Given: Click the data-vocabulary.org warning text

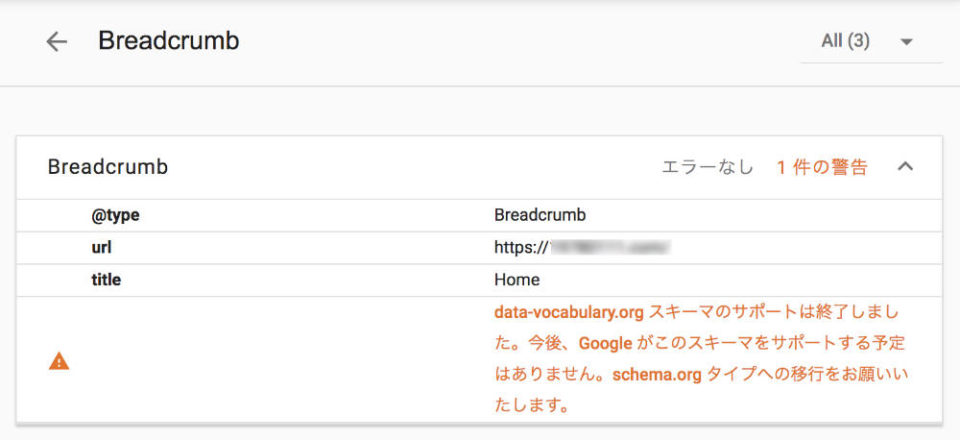Looking at the screenshot, I should point(569,313).
